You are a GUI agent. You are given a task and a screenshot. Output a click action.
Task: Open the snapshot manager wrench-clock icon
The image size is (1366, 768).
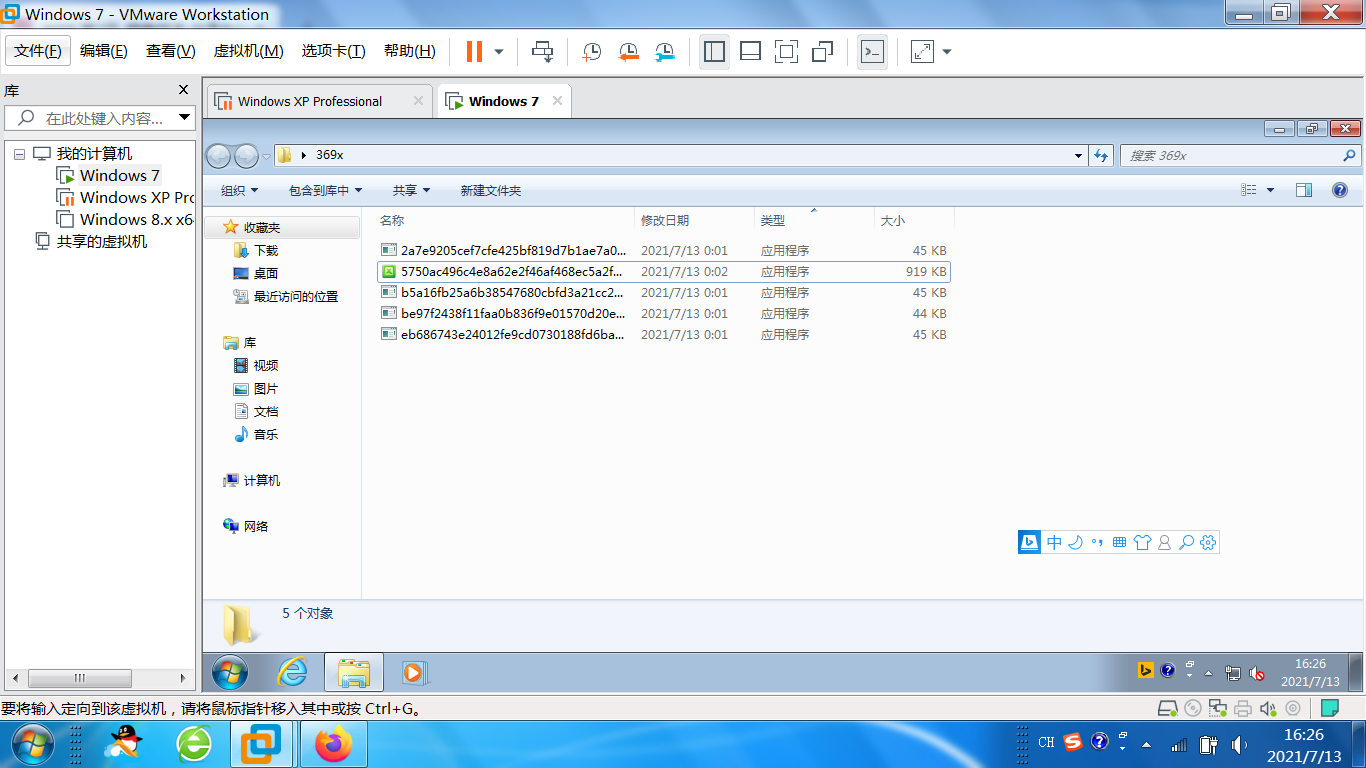665,51
